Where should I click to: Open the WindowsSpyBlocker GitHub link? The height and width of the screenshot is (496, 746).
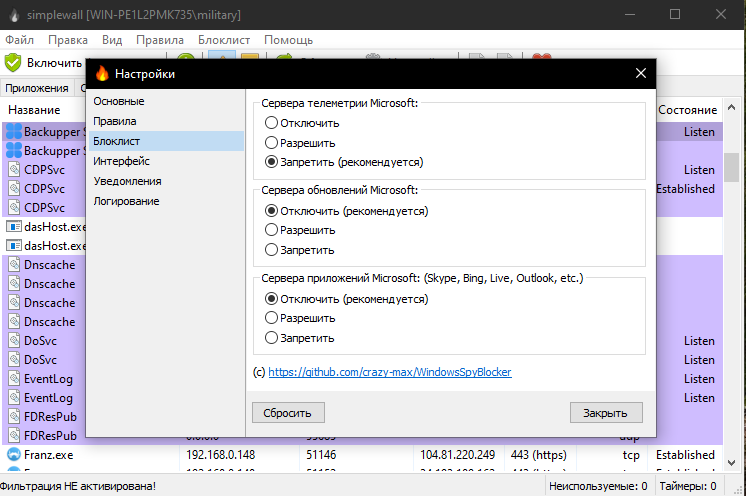pos(390,372)
